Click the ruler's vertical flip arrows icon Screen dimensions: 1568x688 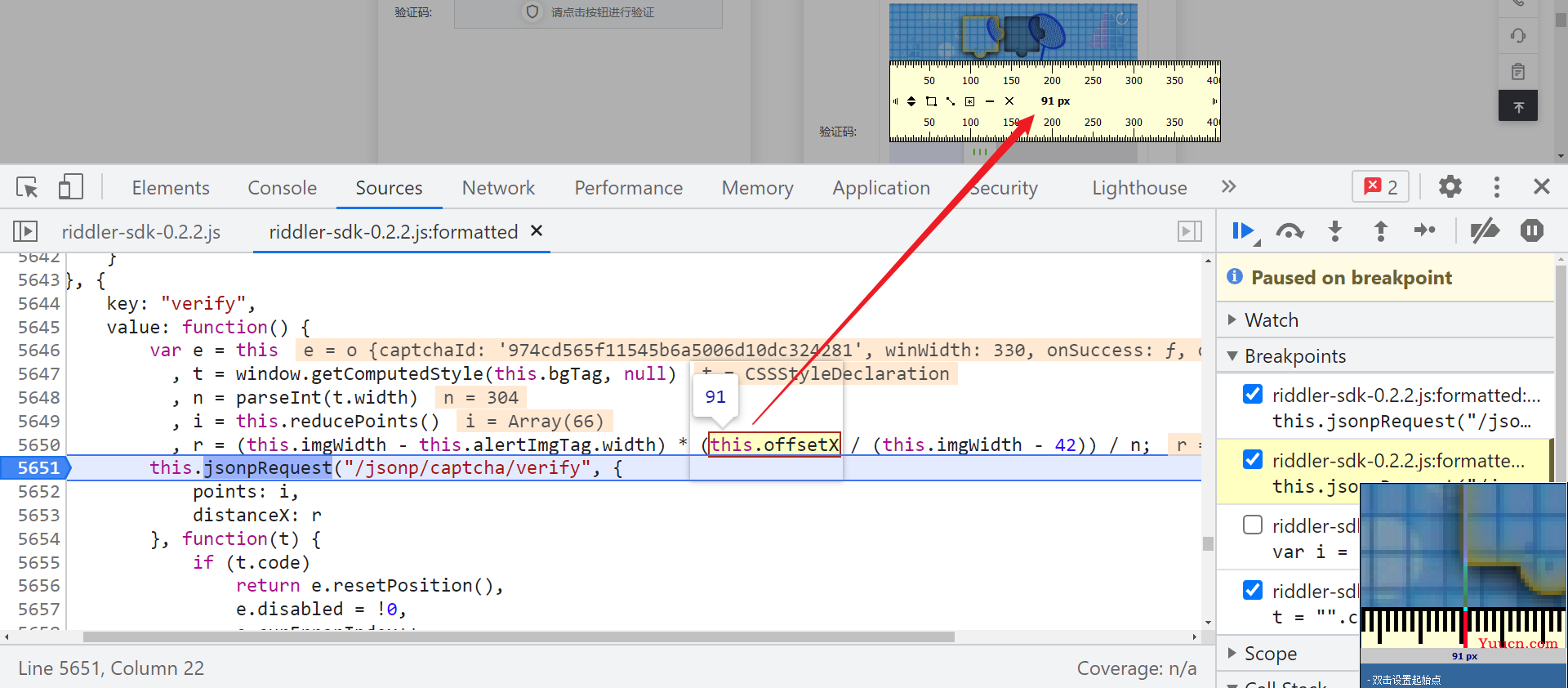coord(911,101)
